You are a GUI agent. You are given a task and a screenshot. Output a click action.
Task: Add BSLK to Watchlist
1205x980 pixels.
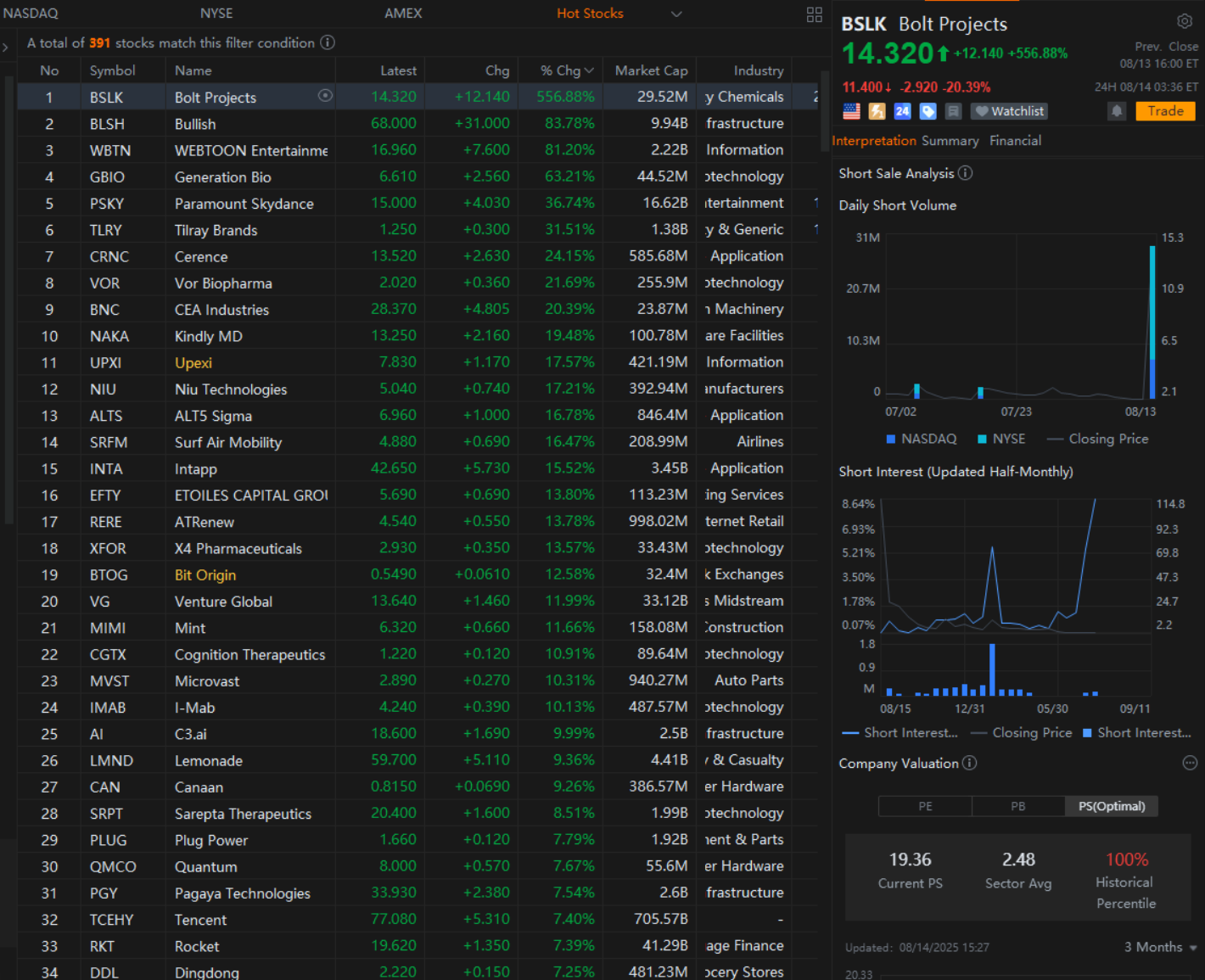(1009, 111)
